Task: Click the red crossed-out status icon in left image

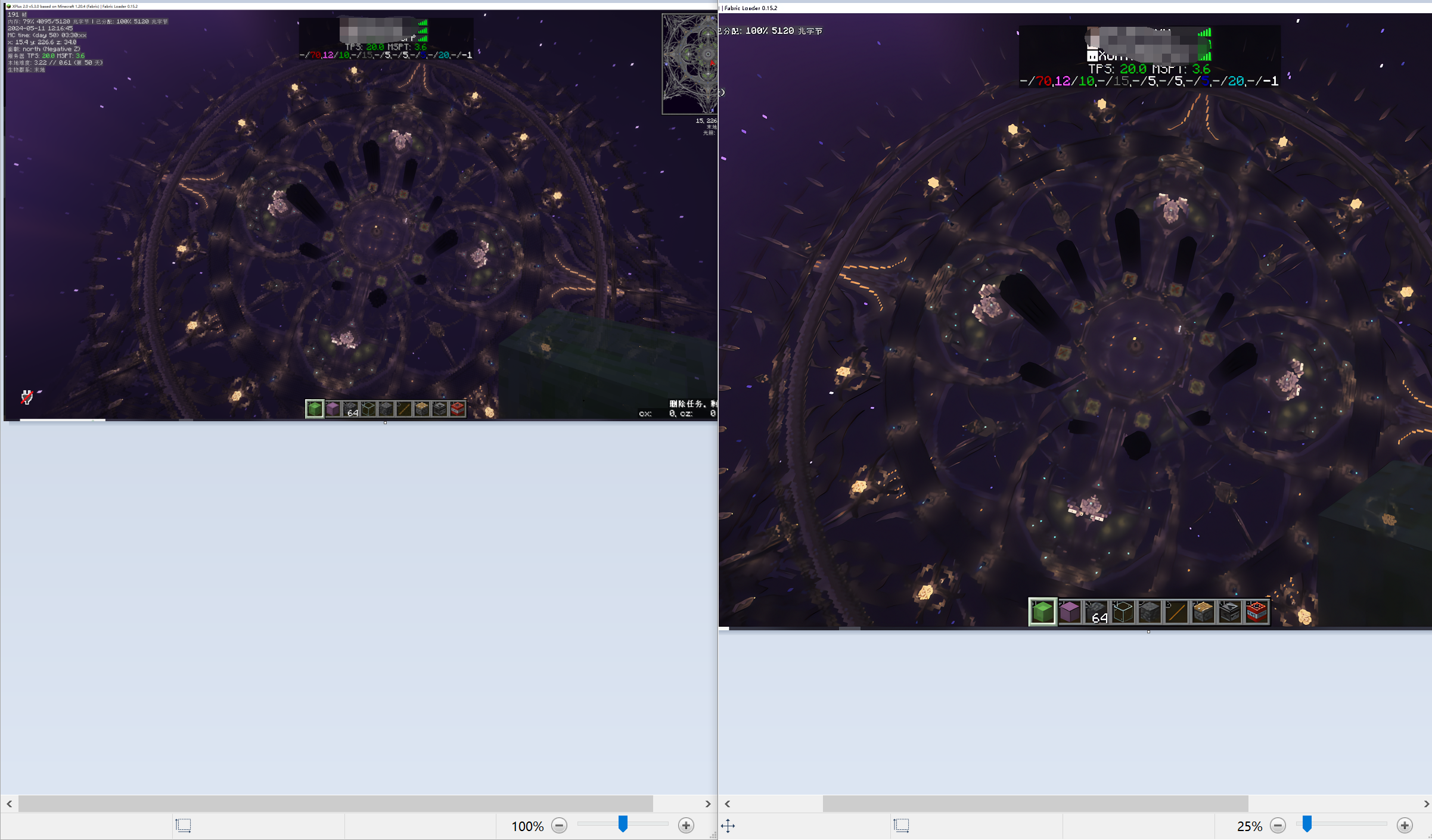Action: 27,397
